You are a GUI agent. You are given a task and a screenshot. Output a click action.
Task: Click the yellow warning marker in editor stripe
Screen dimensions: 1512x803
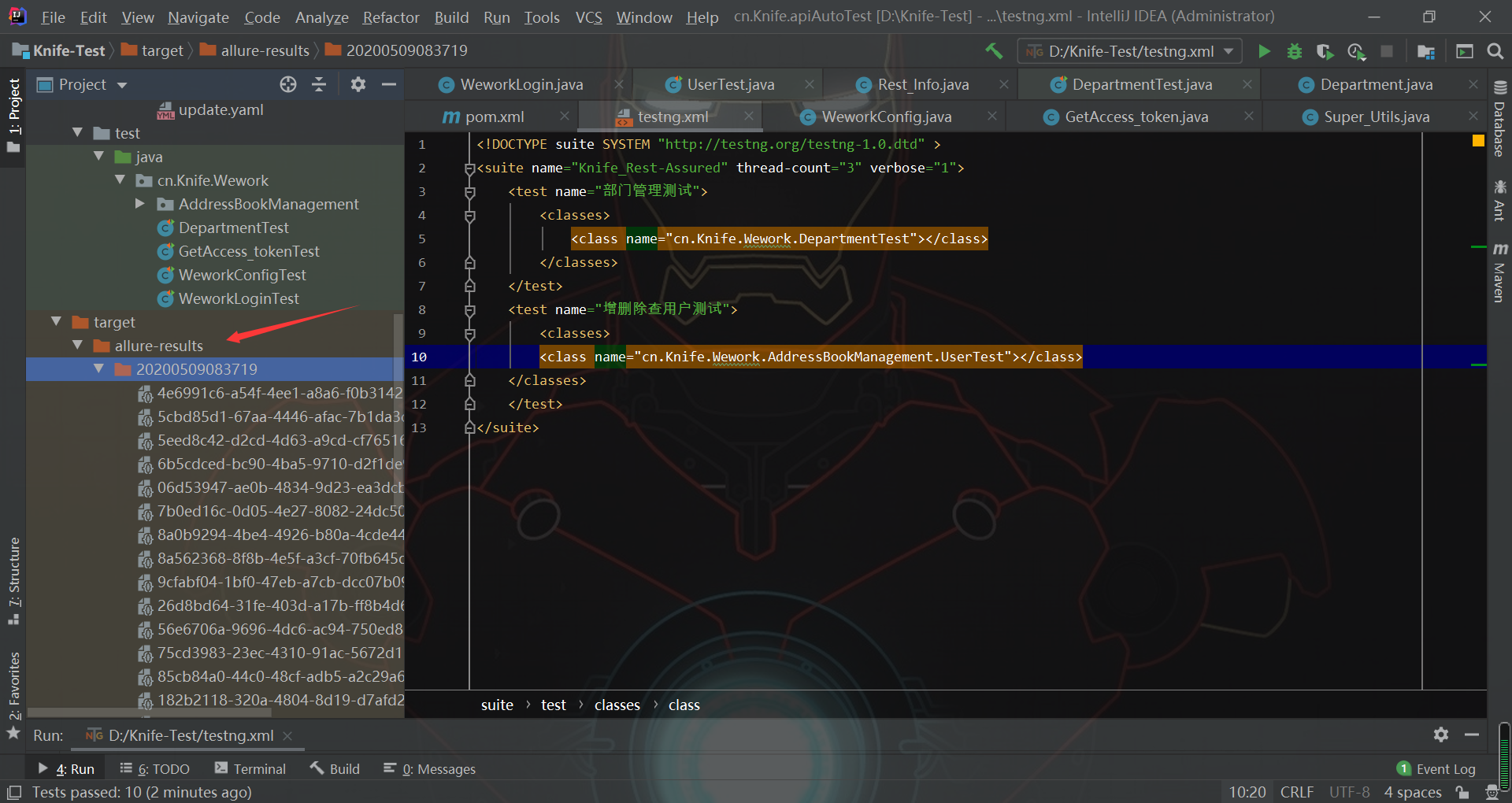click(1477, 141)
